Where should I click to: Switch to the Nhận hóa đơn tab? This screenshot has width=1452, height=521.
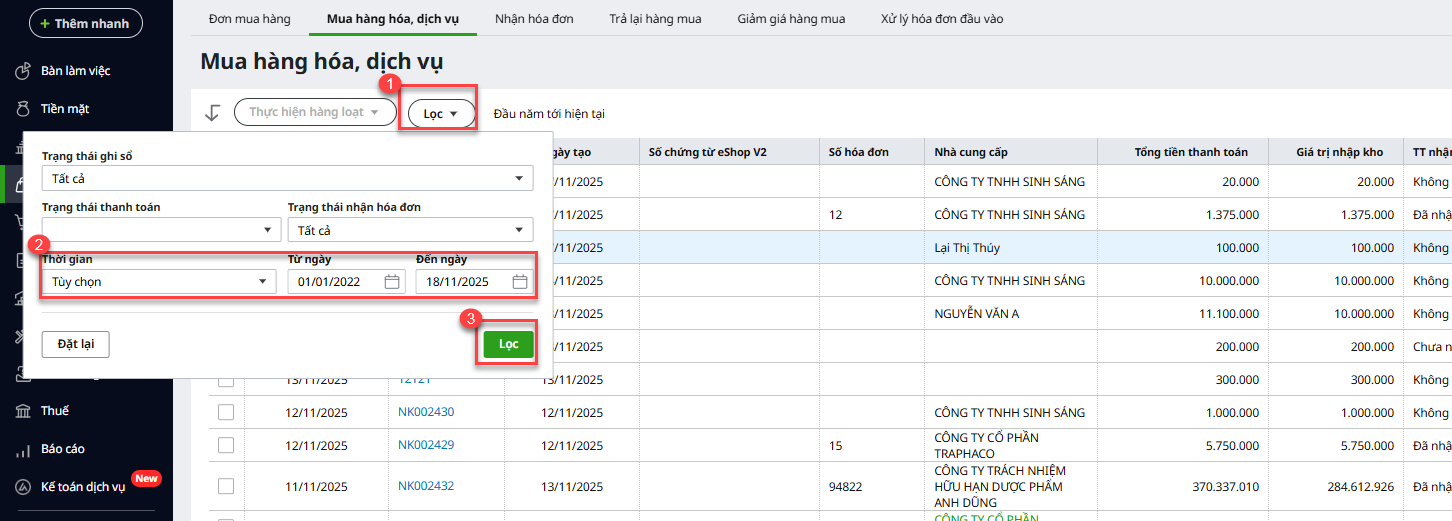(x=534, y=19)
